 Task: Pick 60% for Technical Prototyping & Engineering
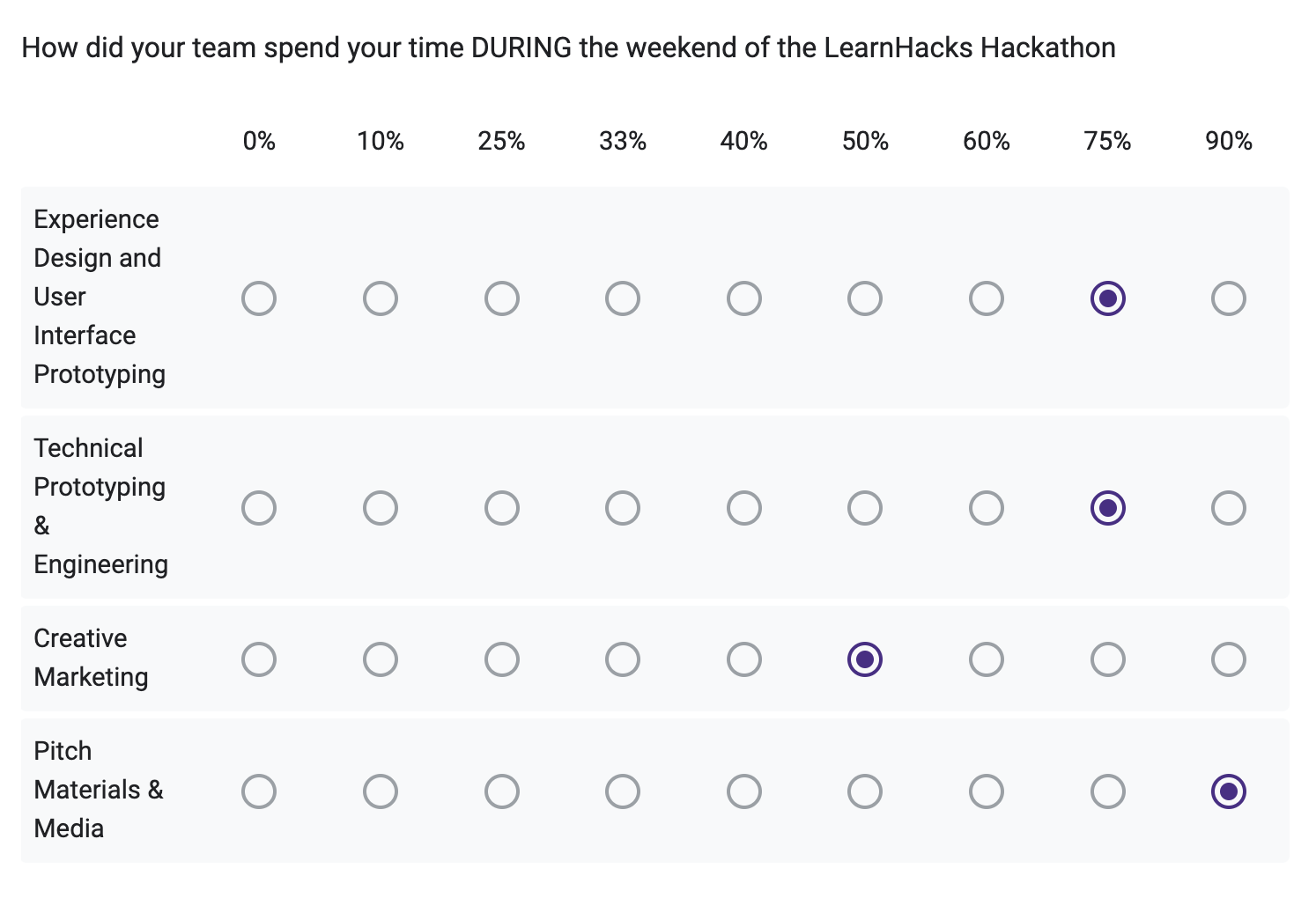987,508
